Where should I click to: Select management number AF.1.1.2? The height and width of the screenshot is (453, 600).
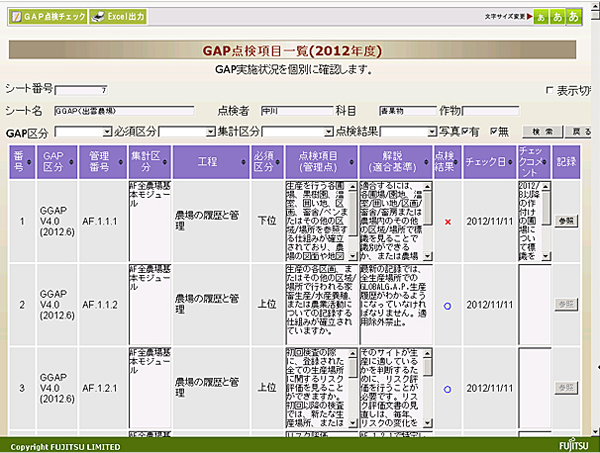(x=99, y=305)
